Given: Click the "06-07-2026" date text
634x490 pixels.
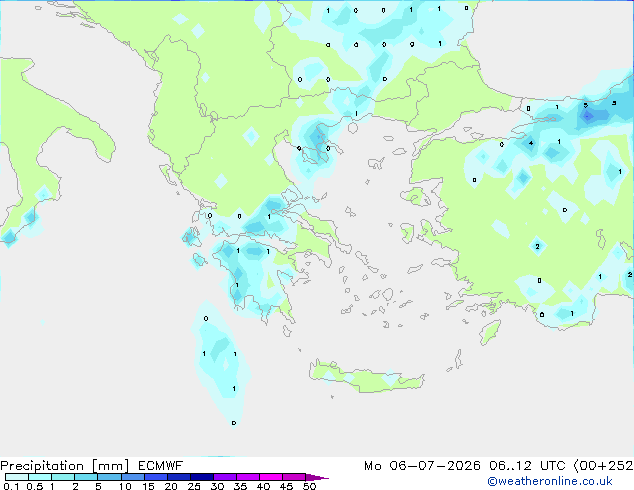Looking at the screenshot, I should 435,466.
